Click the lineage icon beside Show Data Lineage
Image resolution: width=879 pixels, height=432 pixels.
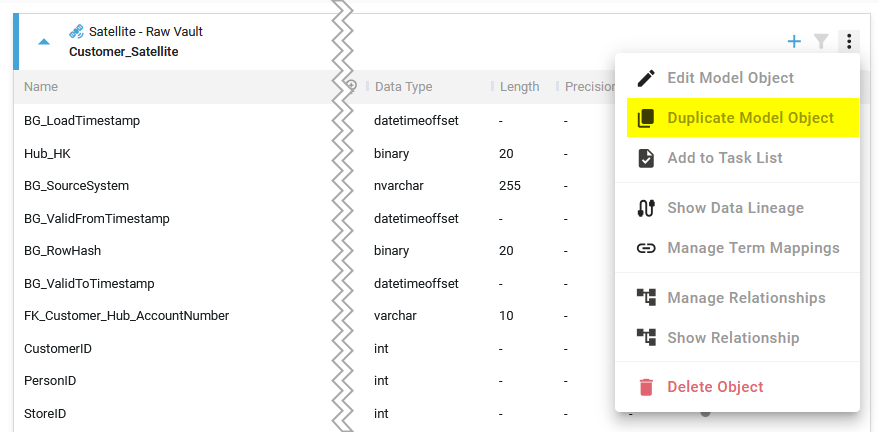pos(646,208)
